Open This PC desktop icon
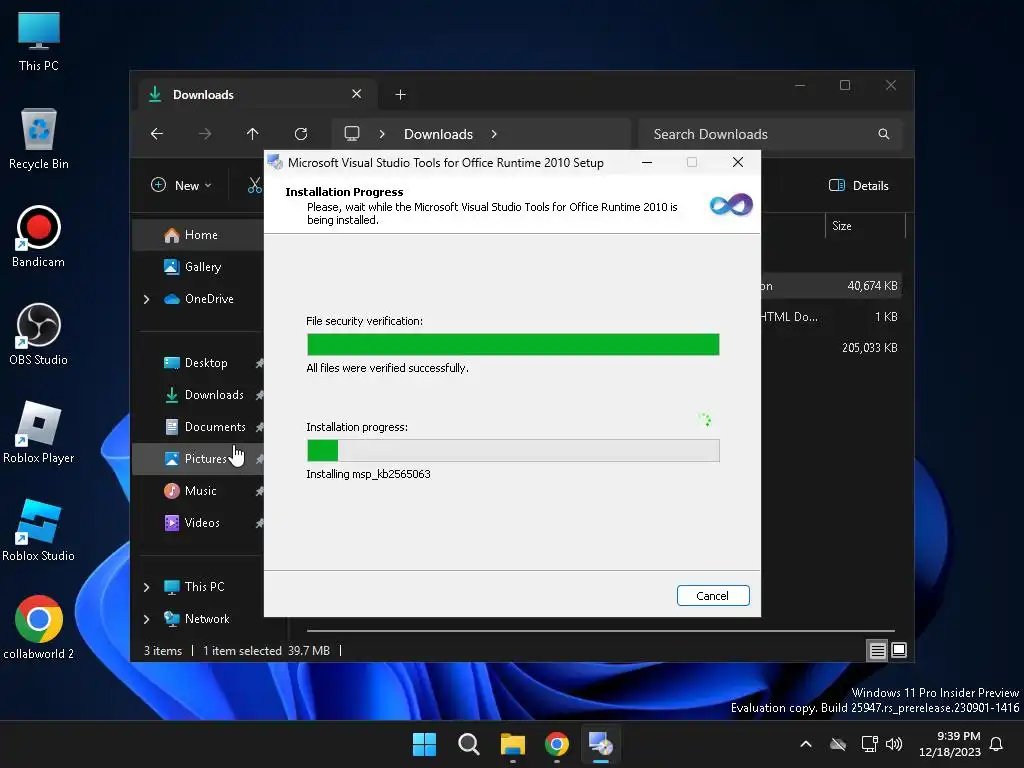 [39, 40]
